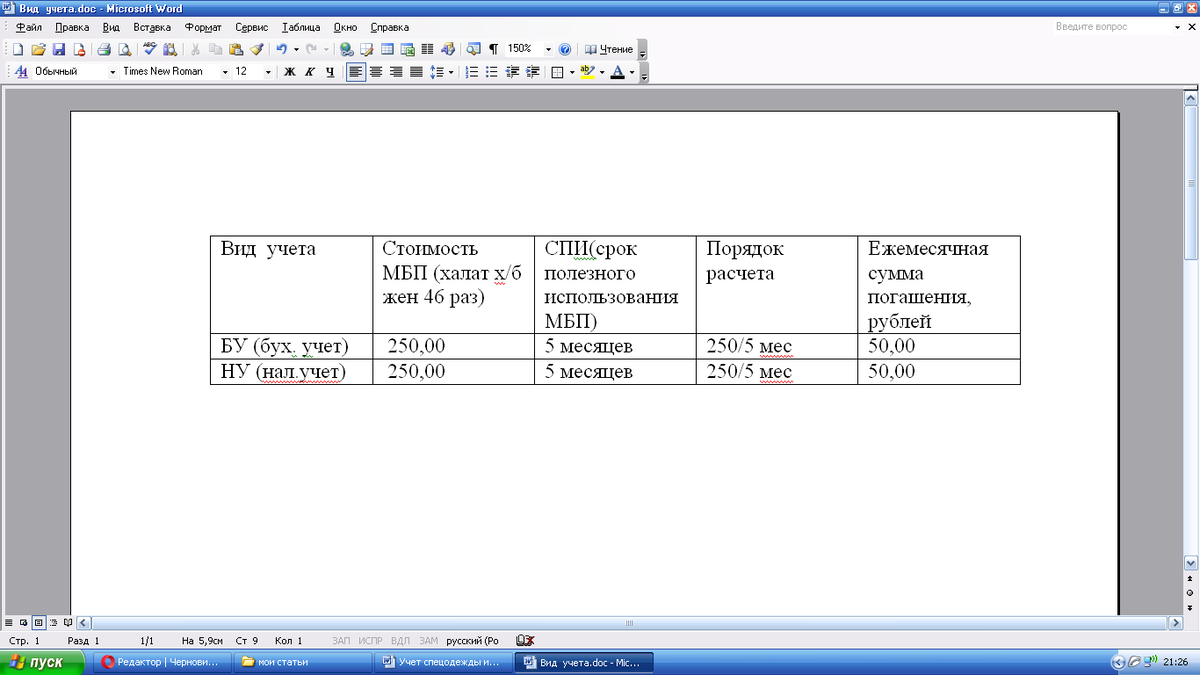The height and width of the screenshot is (675, 1200).
Task: Show the Drawing toolbar
Action: [447, 49]
